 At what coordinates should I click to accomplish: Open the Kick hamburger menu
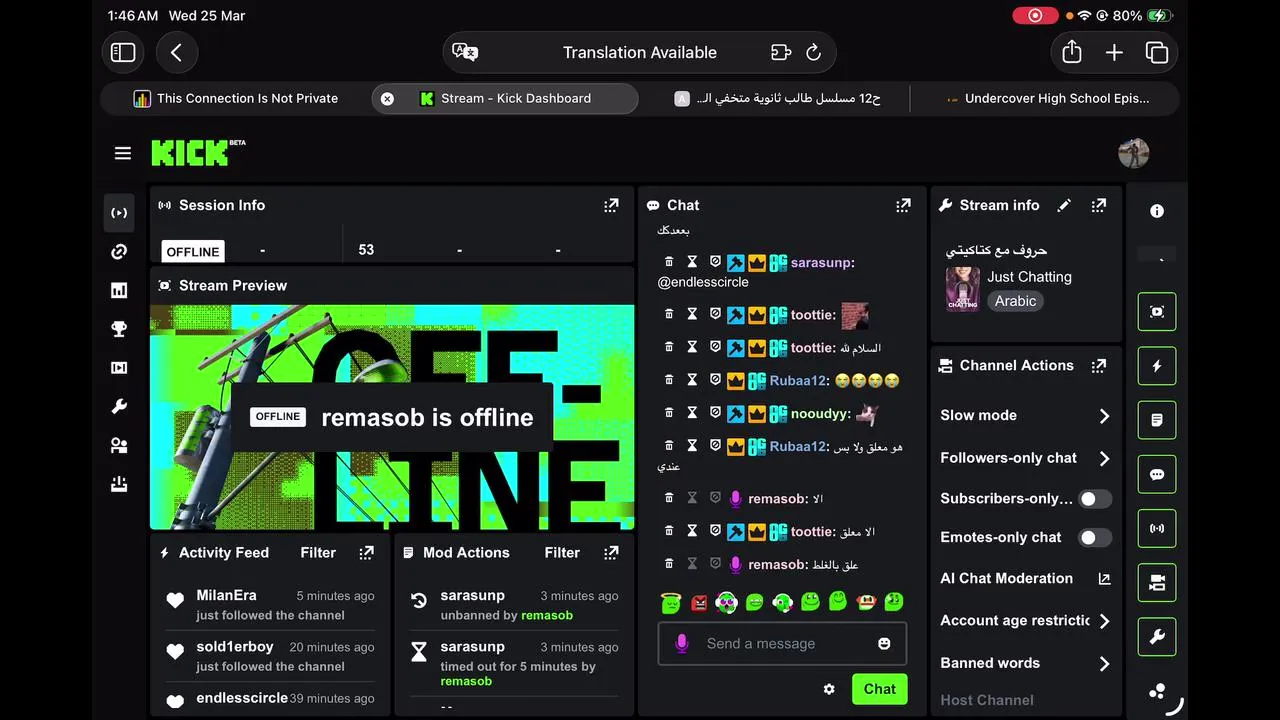click(123, 153)
